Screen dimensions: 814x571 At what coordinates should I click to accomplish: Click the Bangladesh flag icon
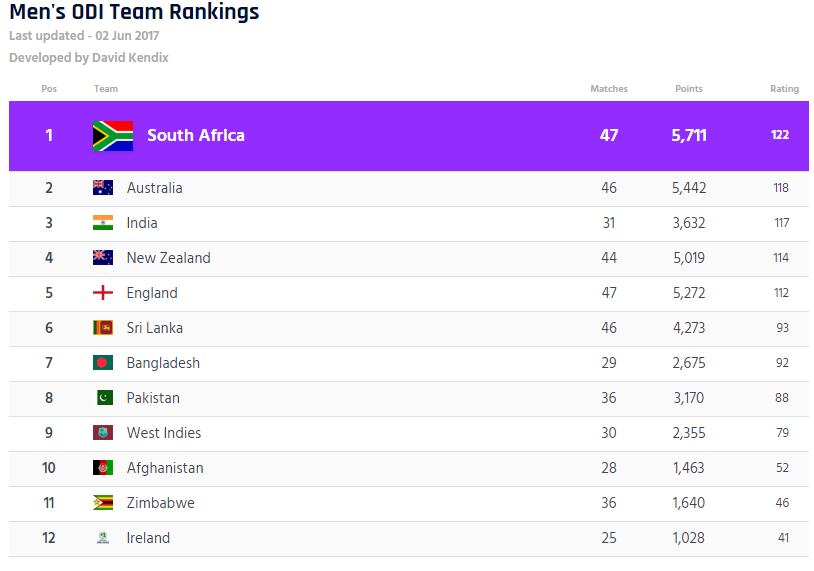[103, 363]
